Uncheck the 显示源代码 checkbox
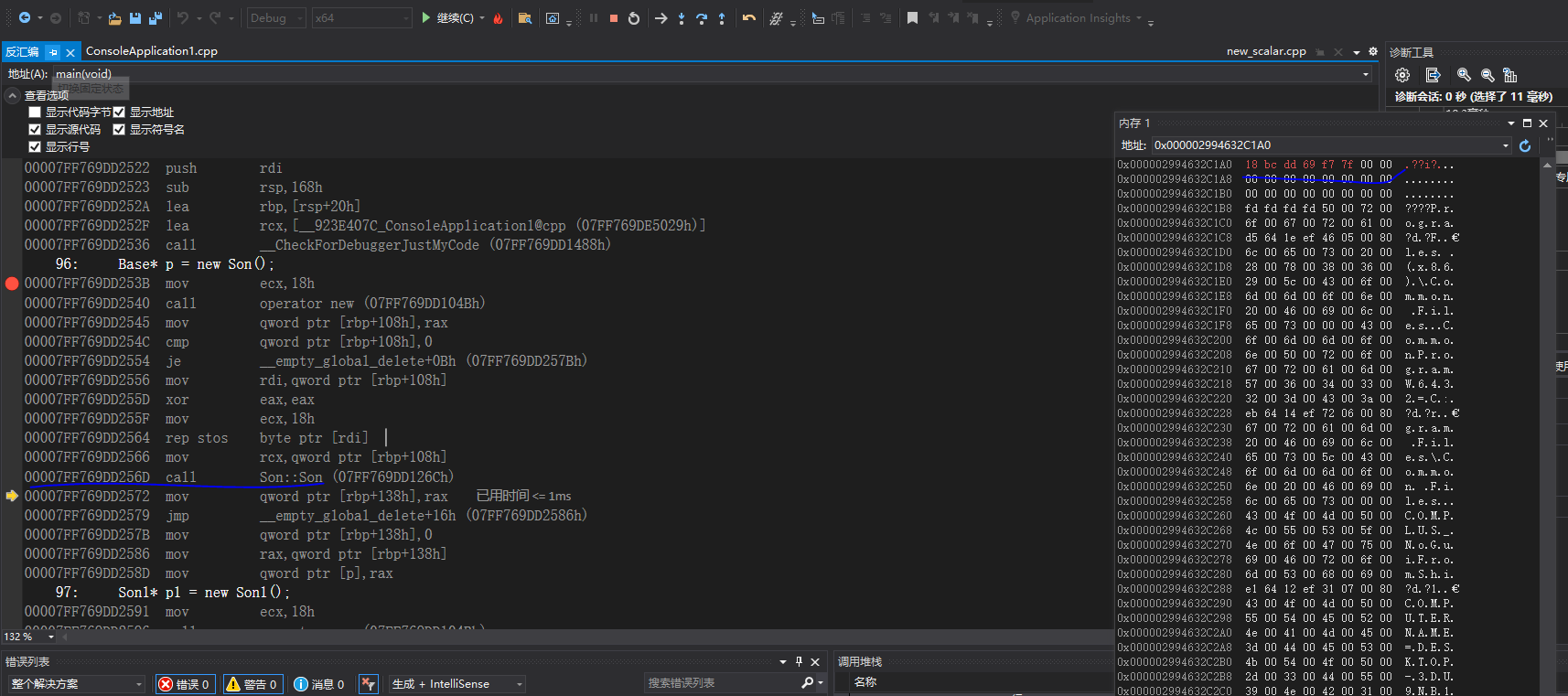Viewport: 1568px width, 696px height. click(x=35, y=130)
